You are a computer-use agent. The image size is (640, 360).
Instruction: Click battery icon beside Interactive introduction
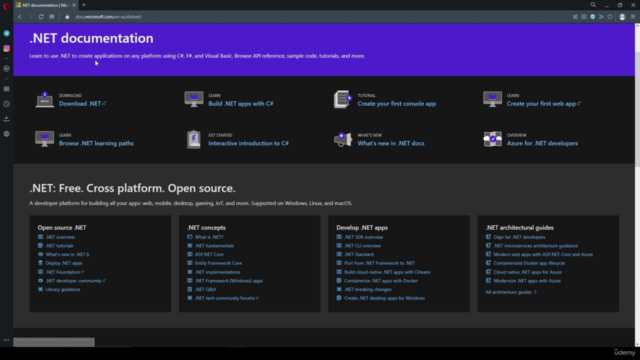pos(193,139)
